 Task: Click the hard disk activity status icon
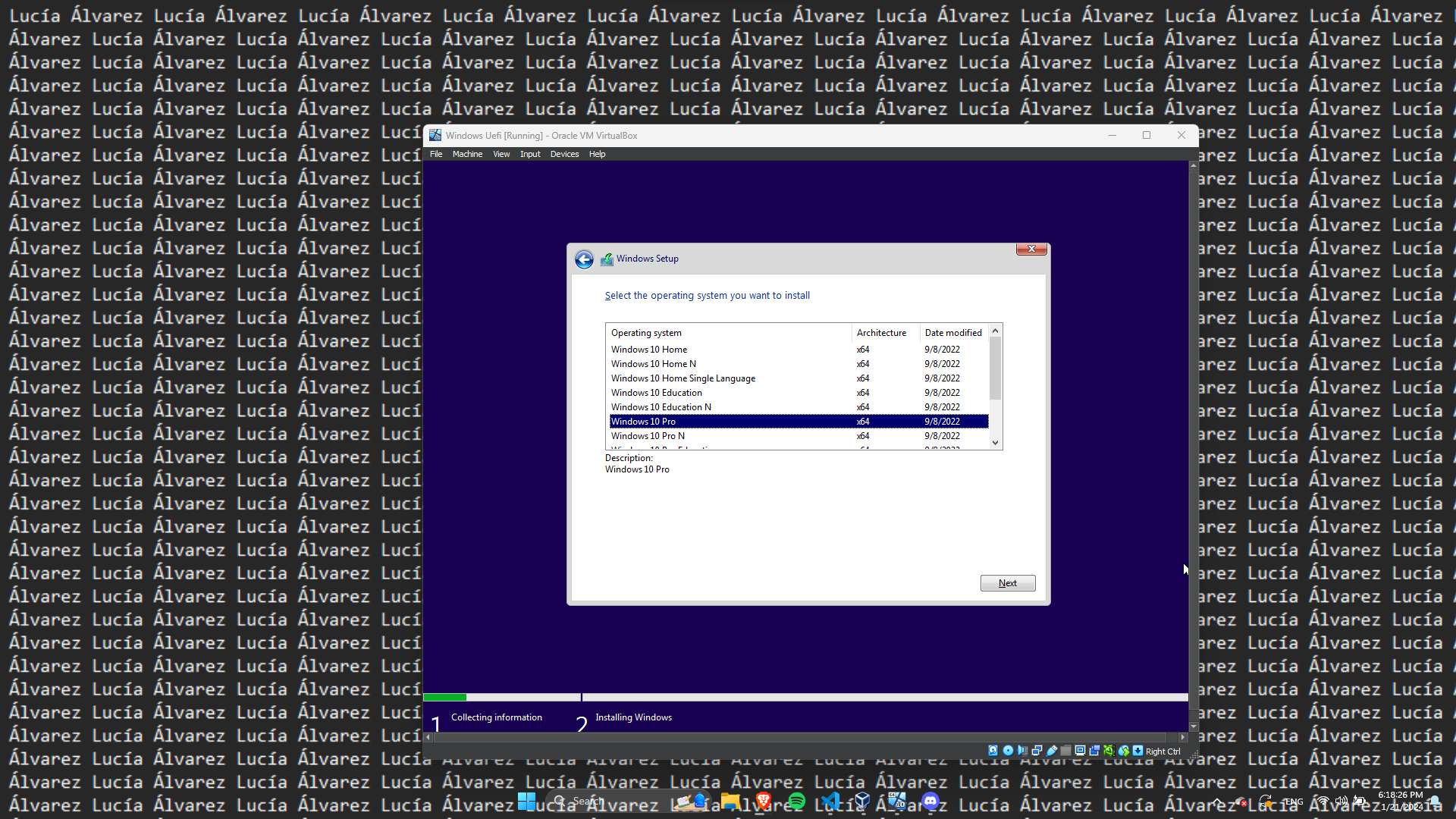point(993,751)
